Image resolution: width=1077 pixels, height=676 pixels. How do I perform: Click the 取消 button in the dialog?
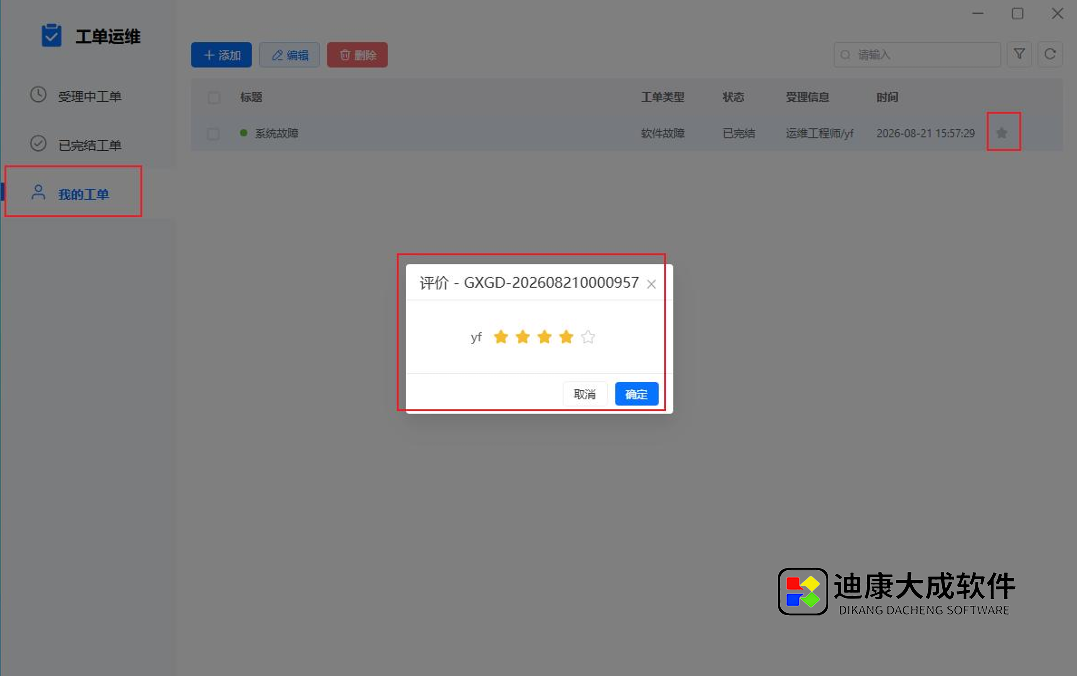point(585,394)
